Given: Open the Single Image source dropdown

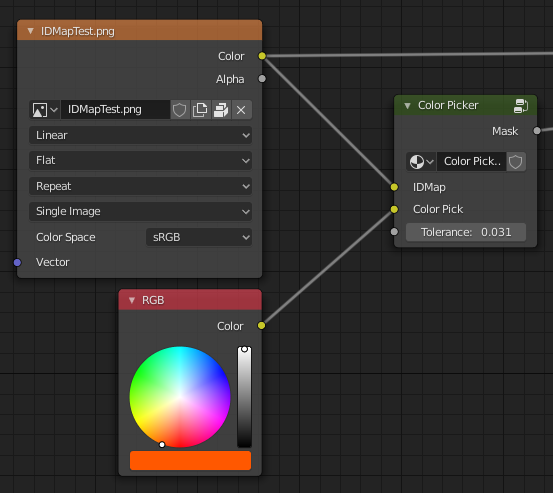Looking at the screenshot, I should 140,211.
